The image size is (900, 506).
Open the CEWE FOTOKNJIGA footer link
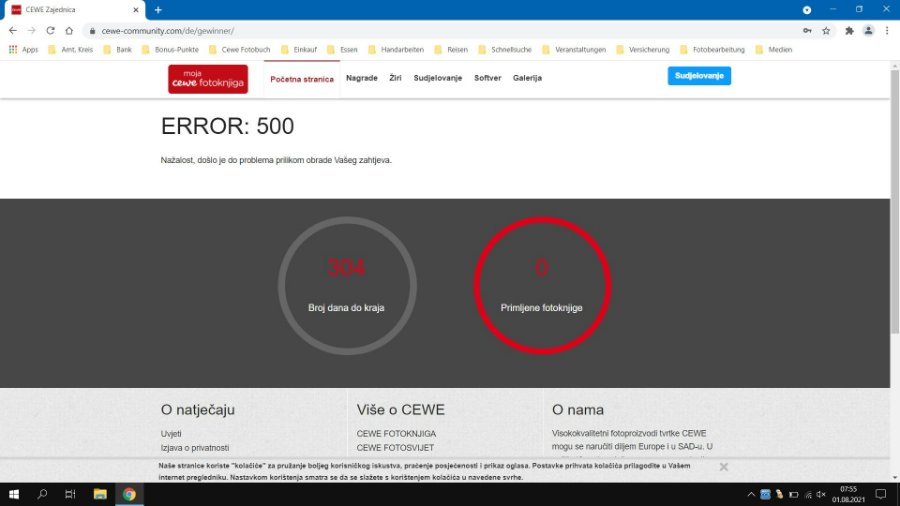[x=396, y=434]
